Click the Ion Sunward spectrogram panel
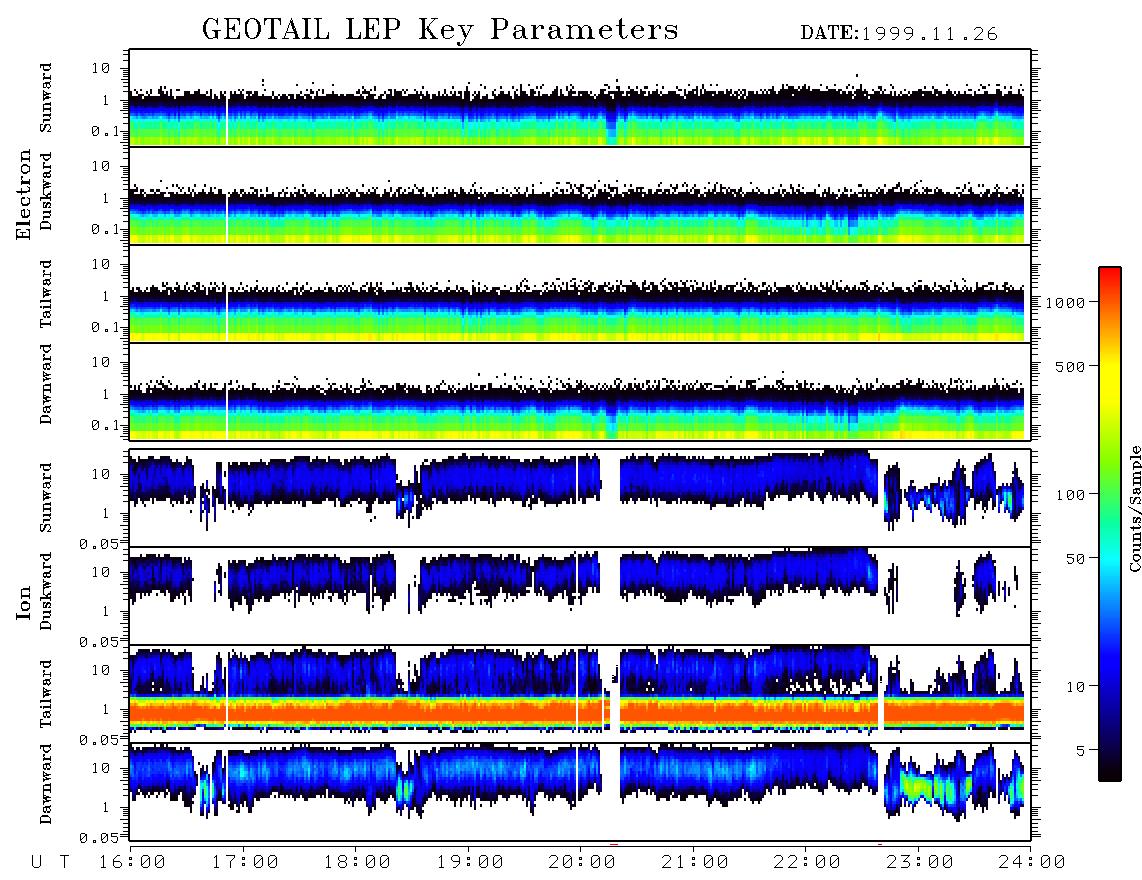The height and width of the screenshot is (880, 1142). coord(580,498)
